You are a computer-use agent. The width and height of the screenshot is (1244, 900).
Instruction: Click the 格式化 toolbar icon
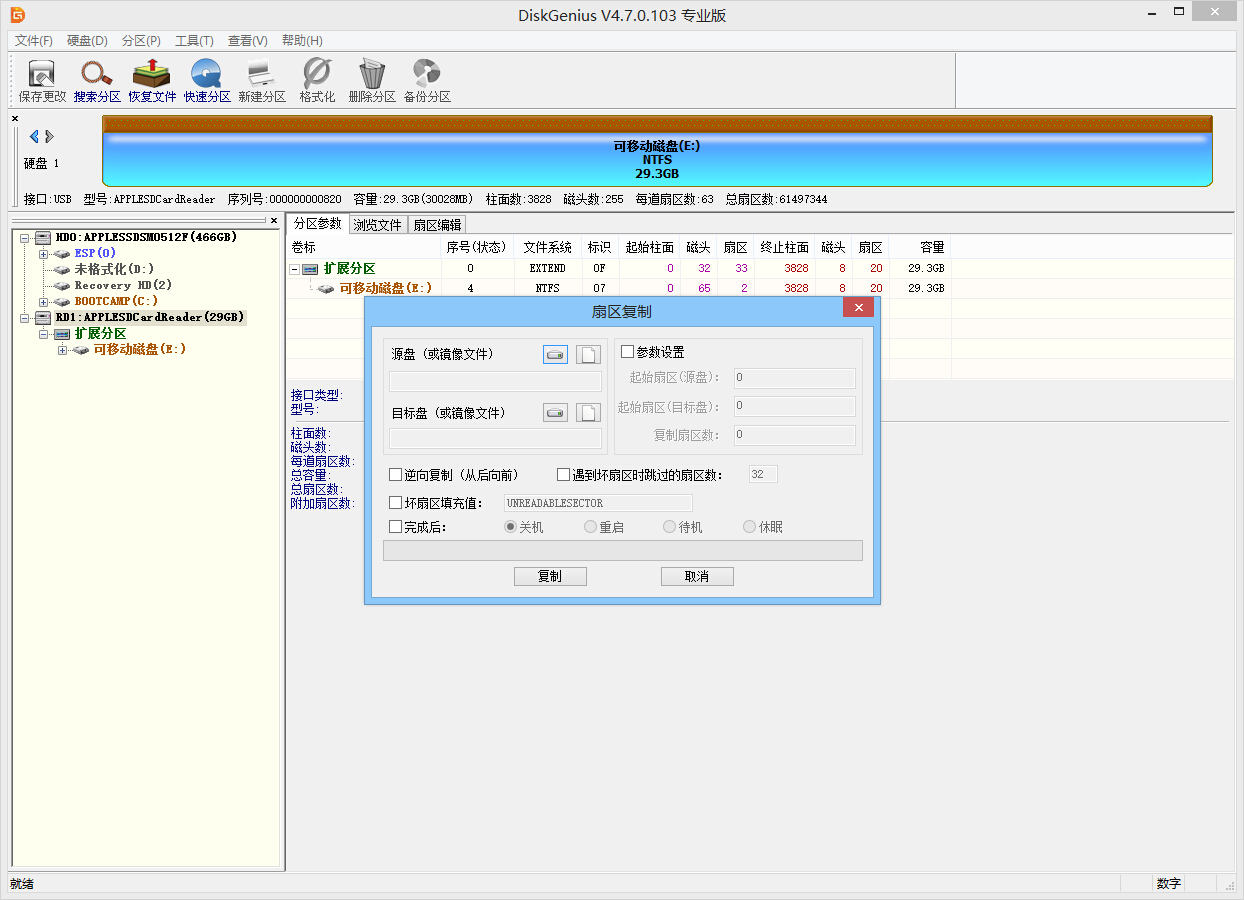coord(317,81)
